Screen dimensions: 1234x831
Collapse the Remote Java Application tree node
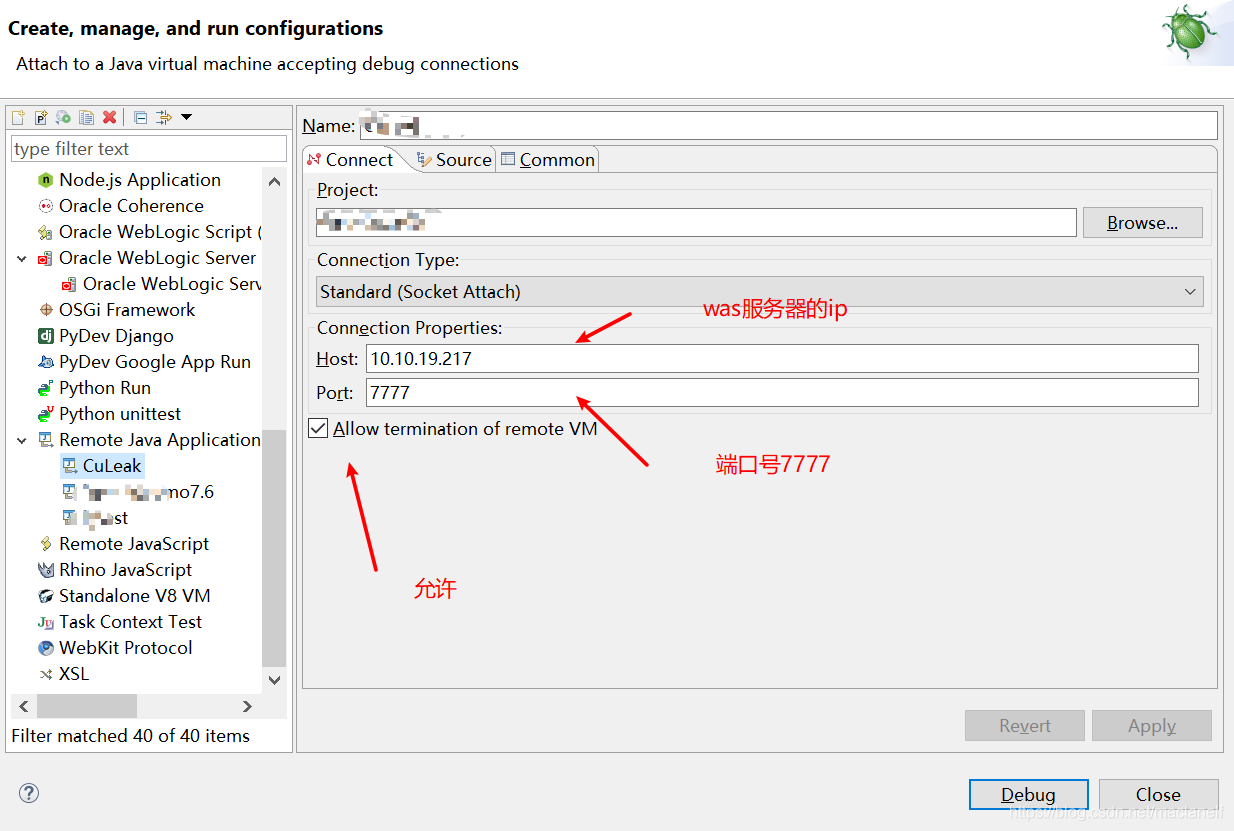tap(22, 440)
